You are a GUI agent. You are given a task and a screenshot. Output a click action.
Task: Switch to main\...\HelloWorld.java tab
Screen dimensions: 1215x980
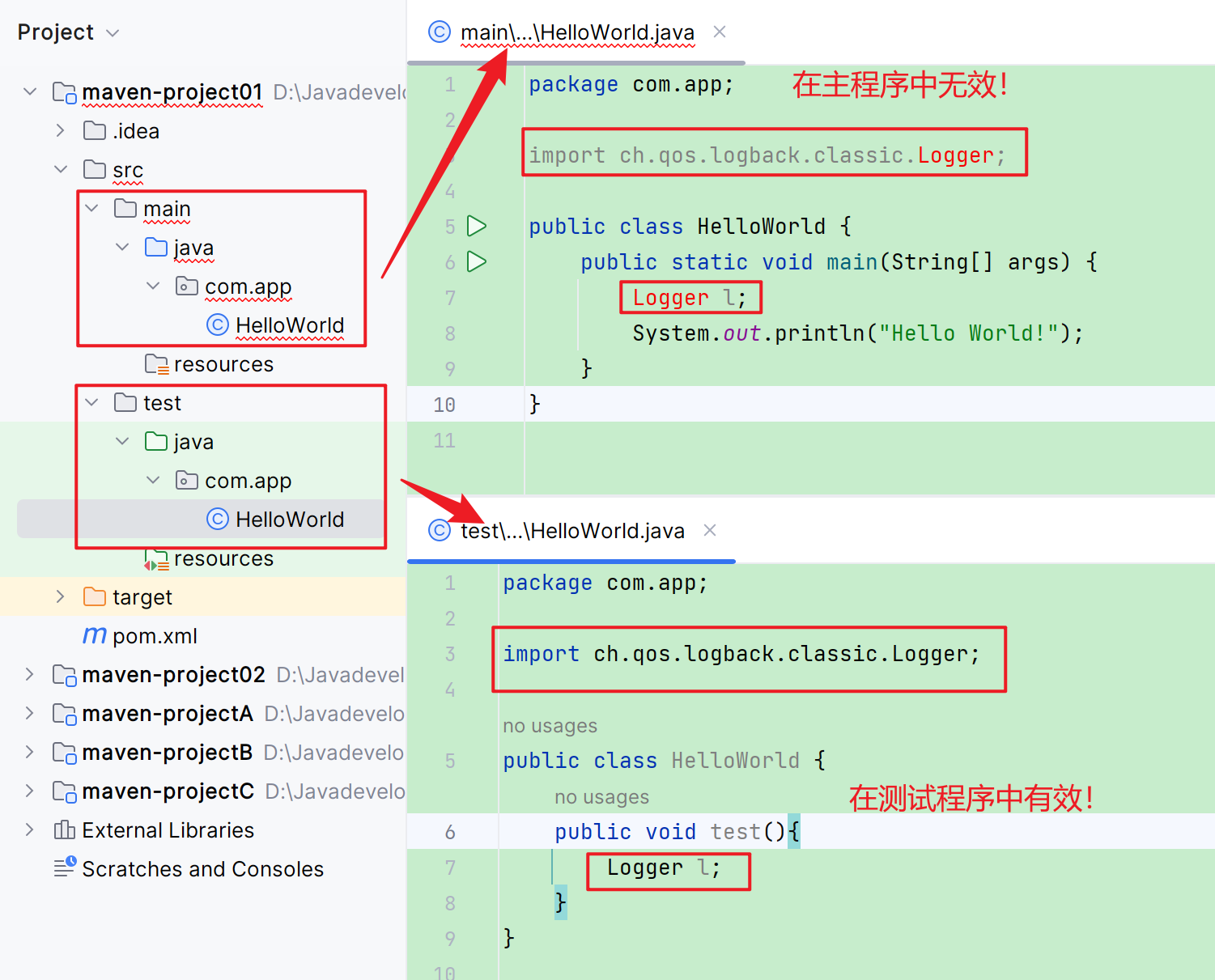(577, 32)
